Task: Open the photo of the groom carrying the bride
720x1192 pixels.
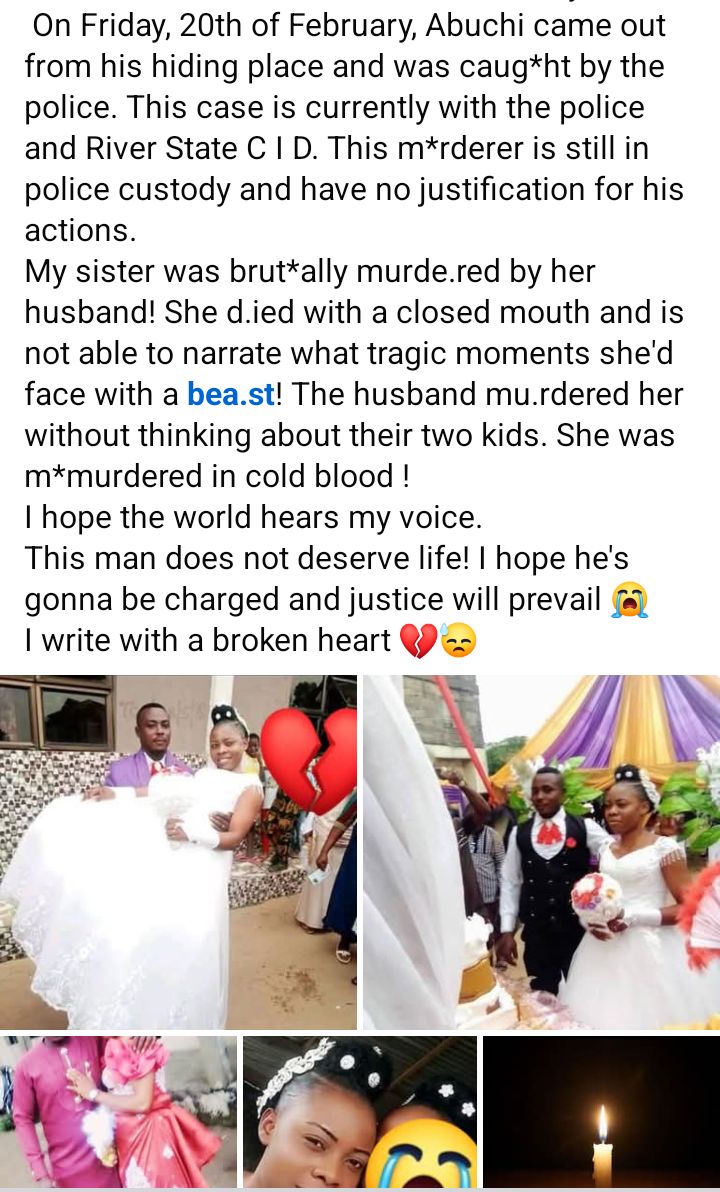Action: pyautogui.click(x=178, y=852)
